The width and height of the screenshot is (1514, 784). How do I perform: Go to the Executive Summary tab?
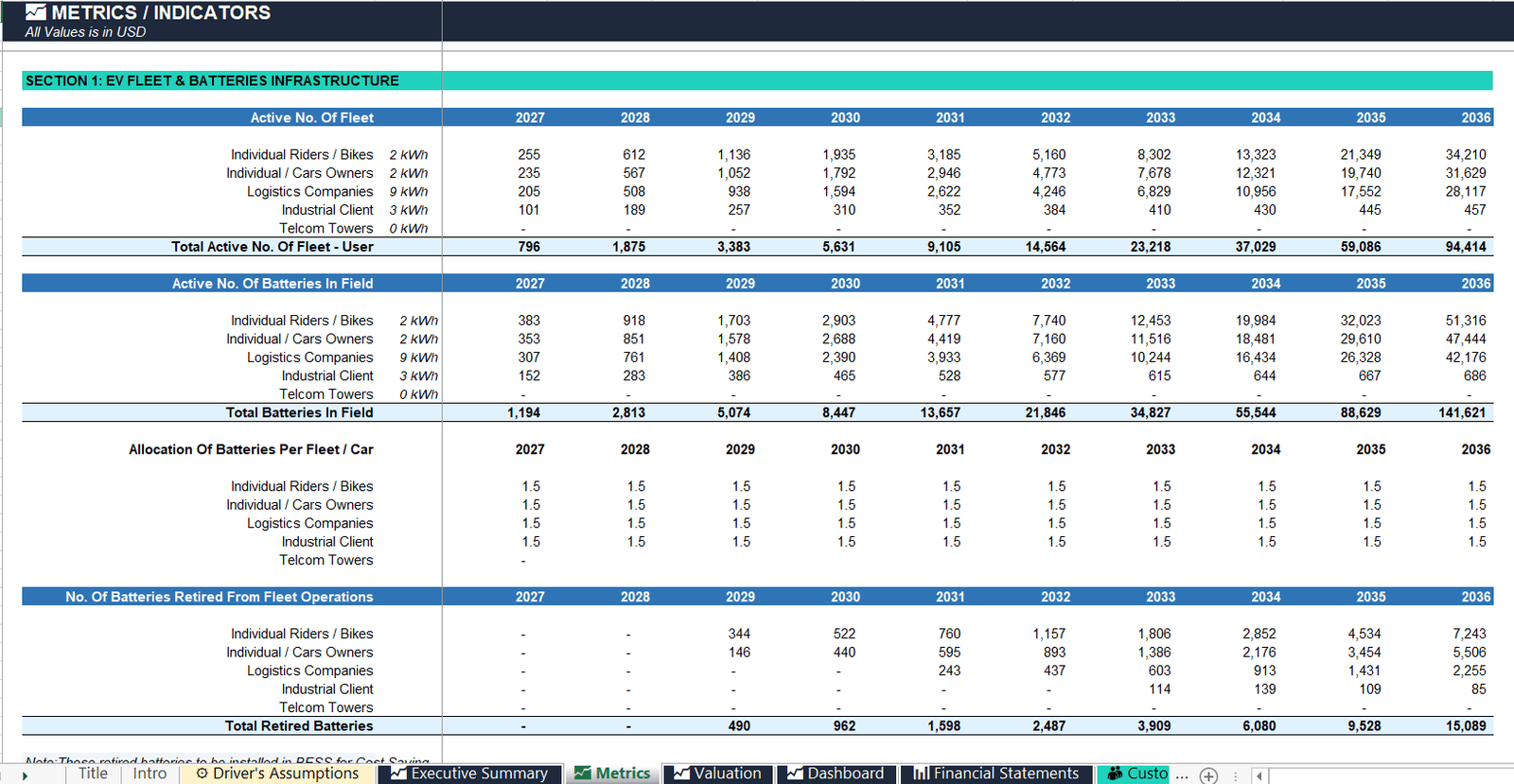(x=470, y=774)
